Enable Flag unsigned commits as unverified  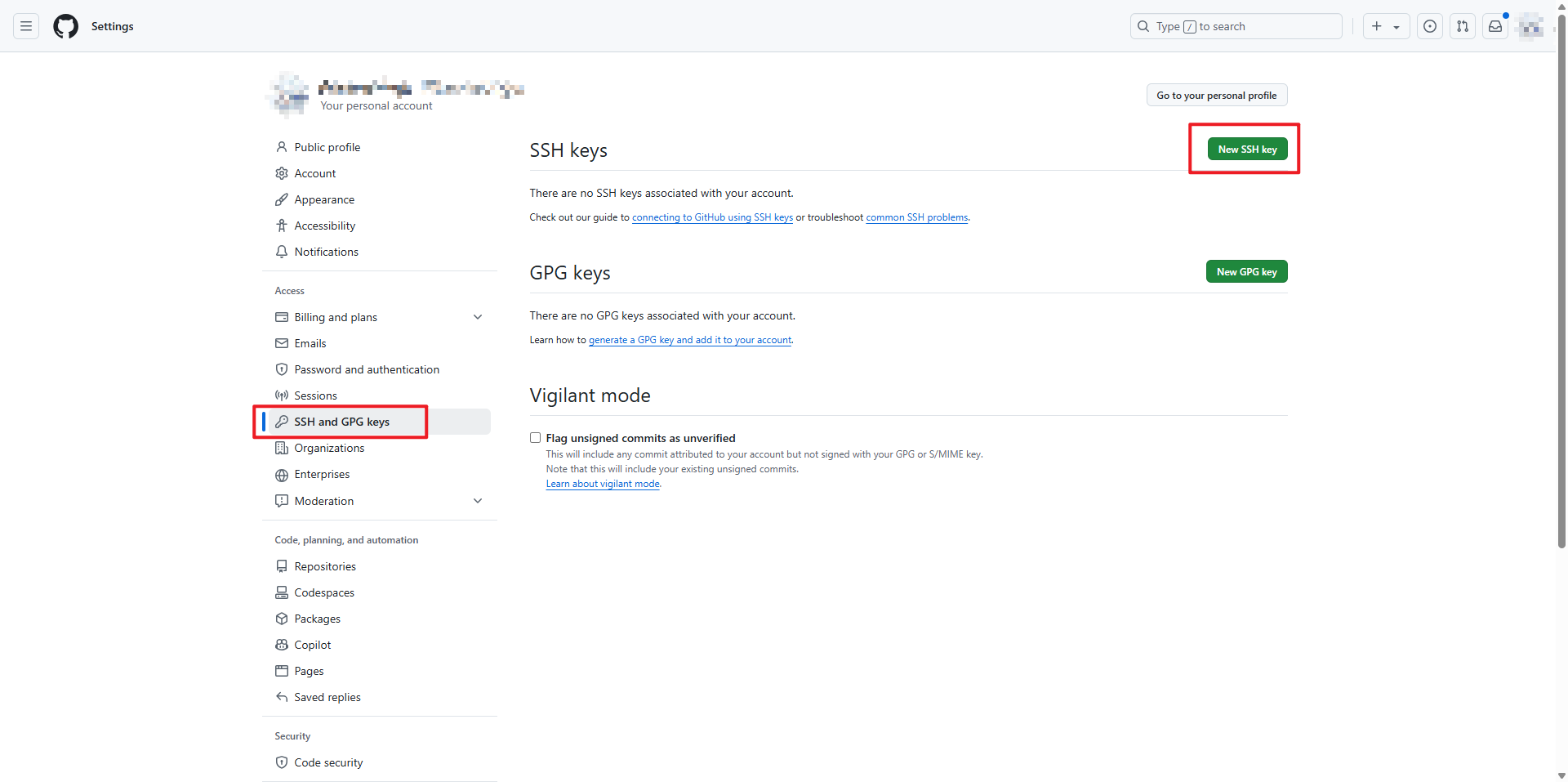[535, 438]
